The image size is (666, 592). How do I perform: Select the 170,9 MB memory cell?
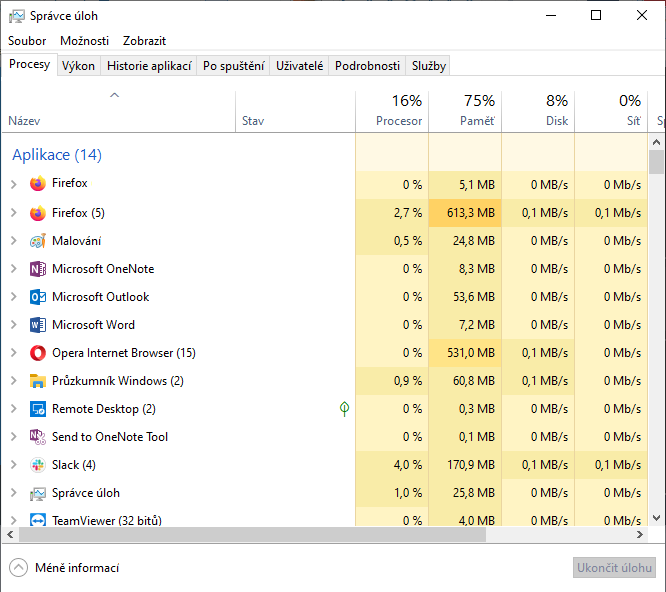pos(465,465)
